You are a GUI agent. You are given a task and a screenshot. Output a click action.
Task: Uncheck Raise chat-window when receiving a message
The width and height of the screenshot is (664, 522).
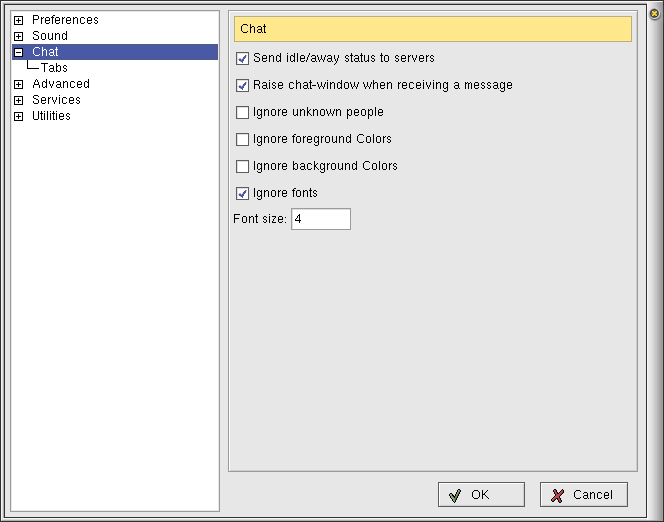[242, 86]
